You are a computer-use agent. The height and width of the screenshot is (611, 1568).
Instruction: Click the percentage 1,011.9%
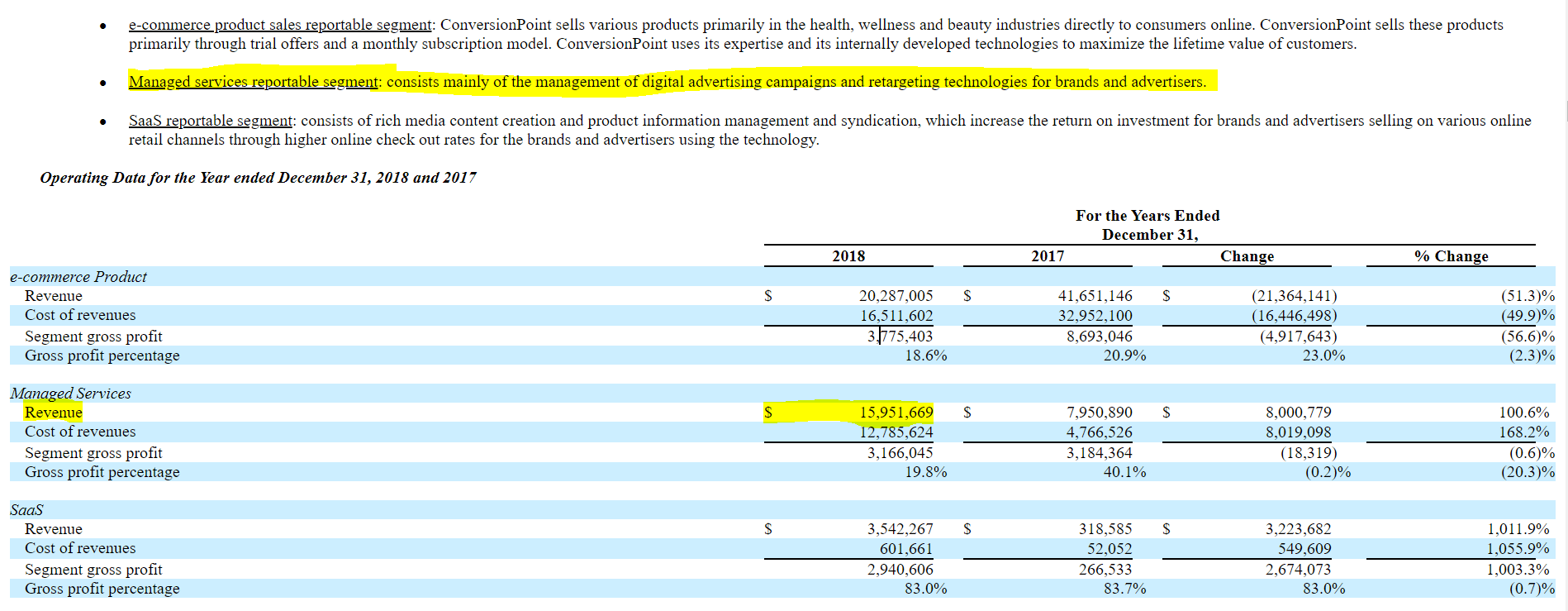click(x=1518, y=529)
